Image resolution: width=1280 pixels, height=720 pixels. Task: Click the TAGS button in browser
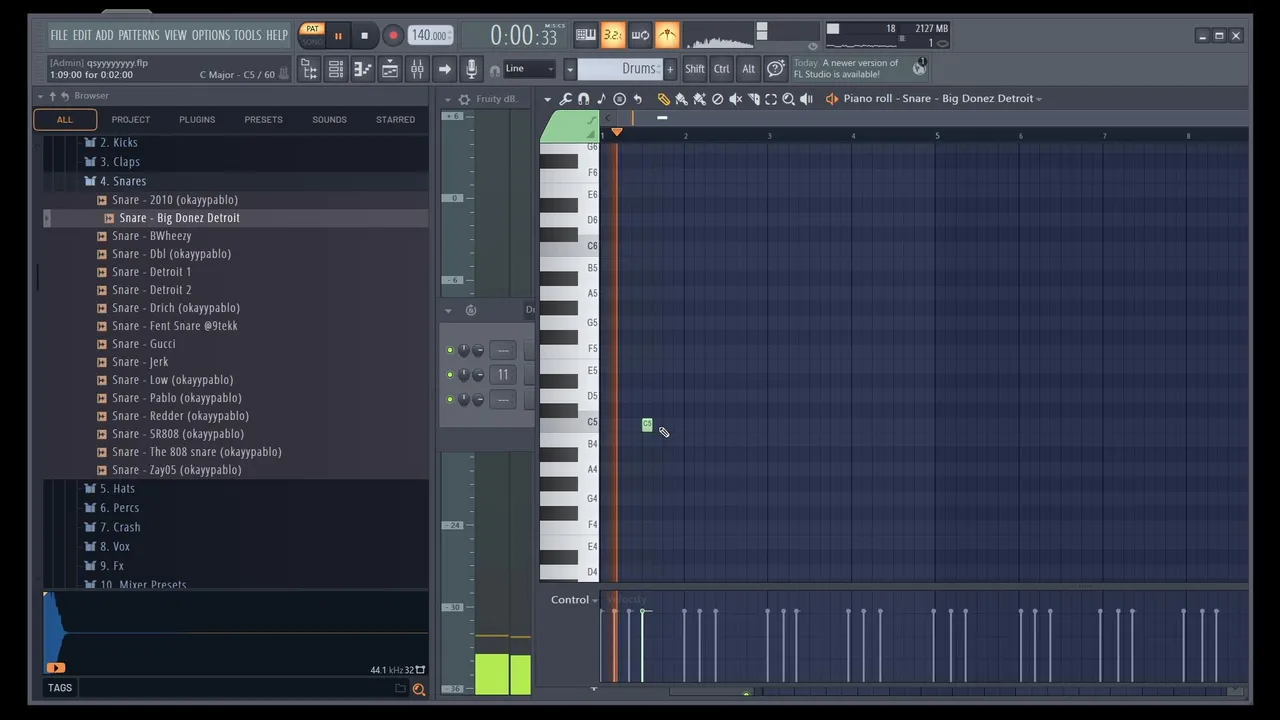click(60, 688)
